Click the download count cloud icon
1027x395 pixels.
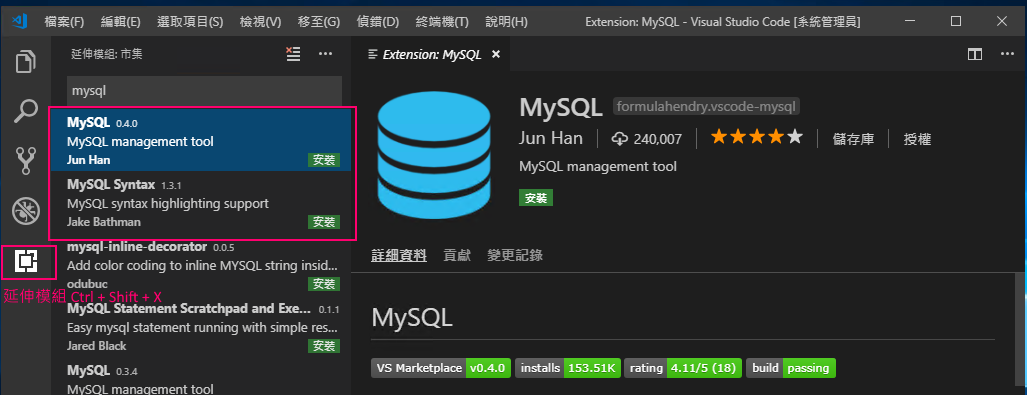coord(620,139)
